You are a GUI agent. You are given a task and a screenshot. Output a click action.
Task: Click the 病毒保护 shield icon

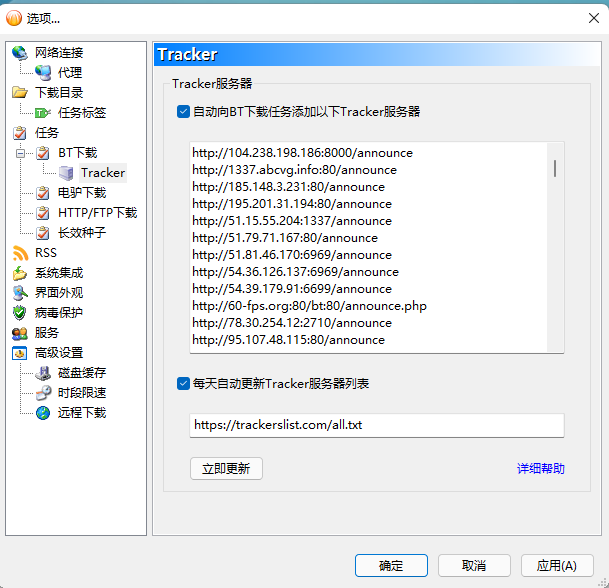[x=20, y=313]
